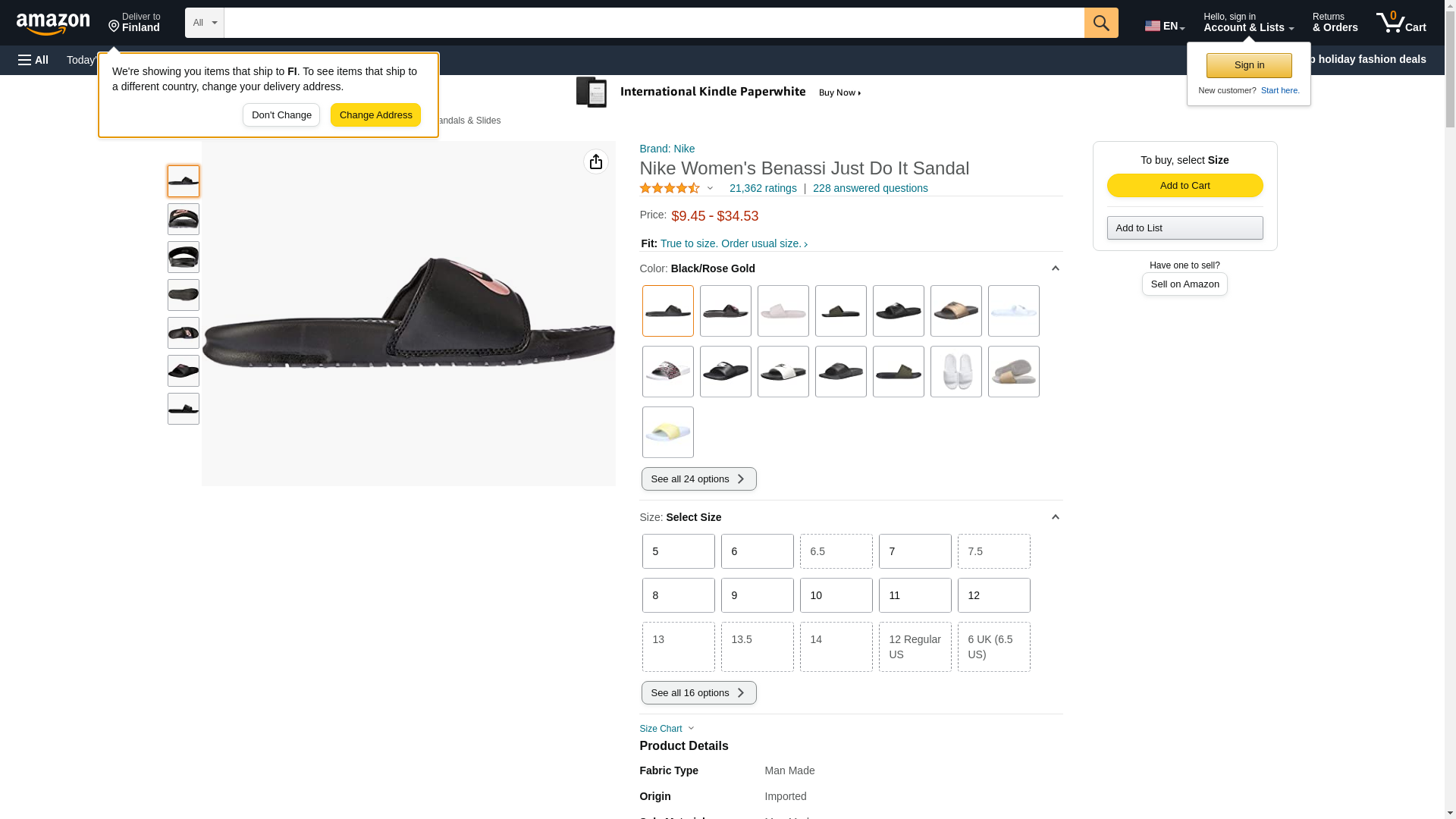The width and height of the screenshot is (1456, 819).
Task: Choose size 6 option
Action: coord(757,551)
